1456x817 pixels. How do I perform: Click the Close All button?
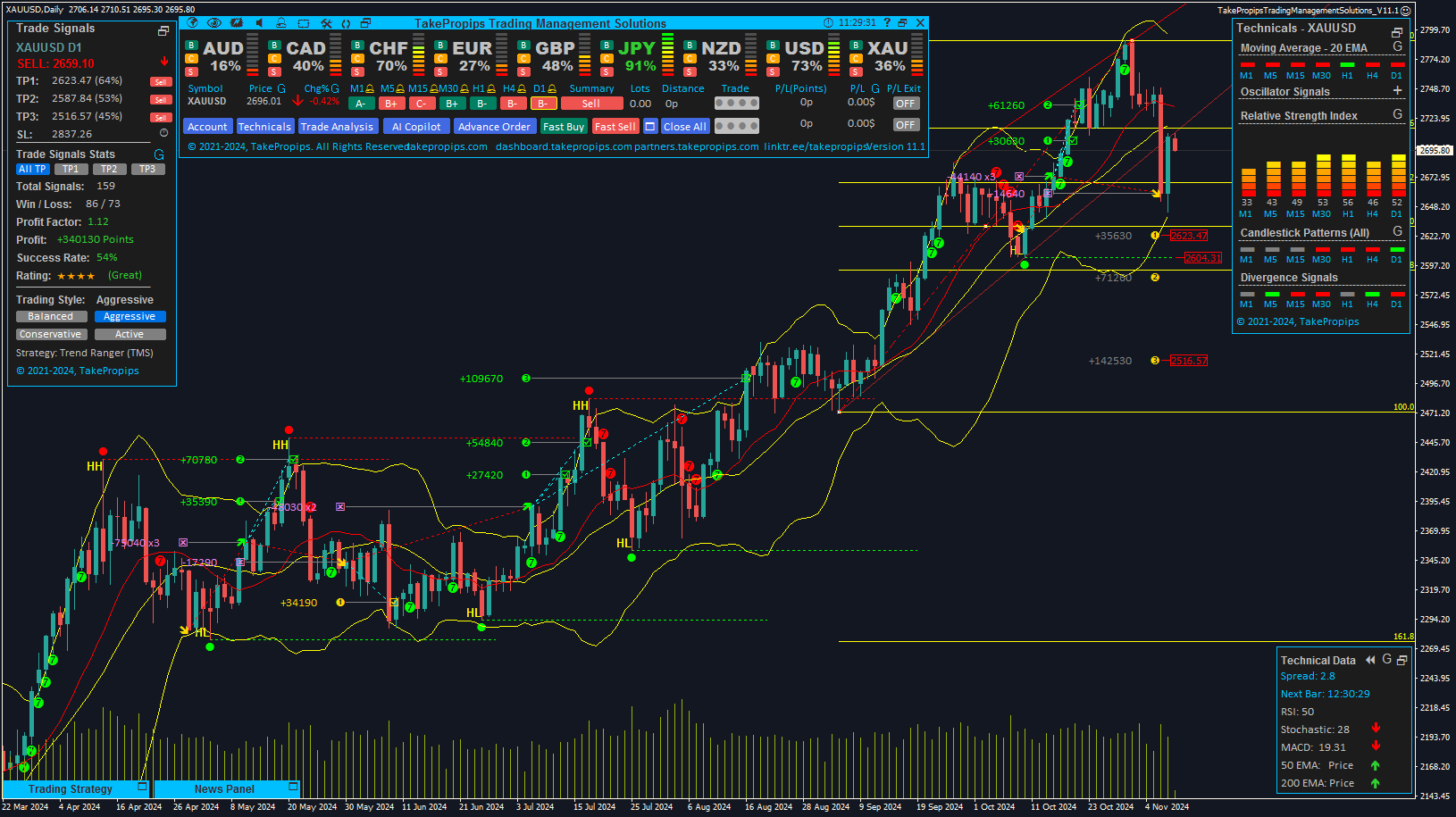click(685, 127)
